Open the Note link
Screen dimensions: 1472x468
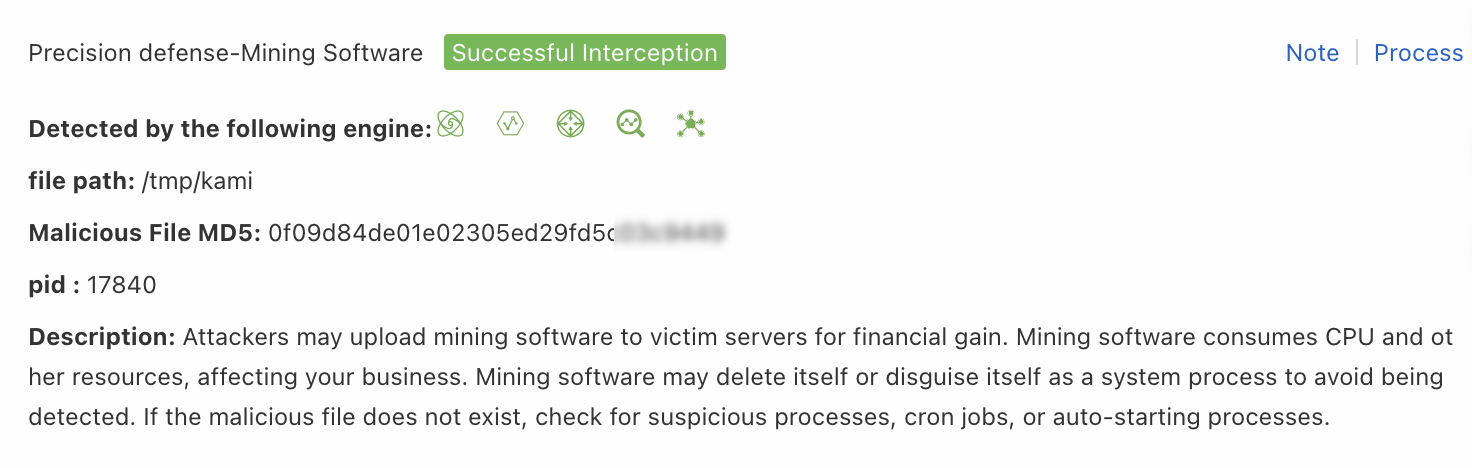1312,53
